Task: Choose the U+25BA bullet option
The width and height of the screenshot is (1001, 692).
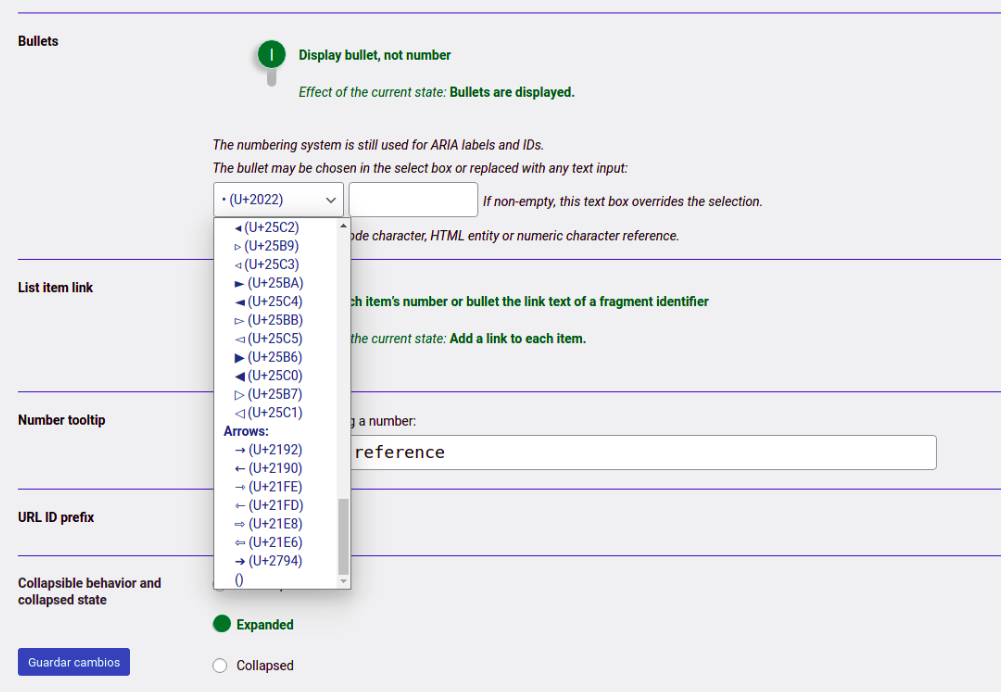Action: (x=275, y=283)
